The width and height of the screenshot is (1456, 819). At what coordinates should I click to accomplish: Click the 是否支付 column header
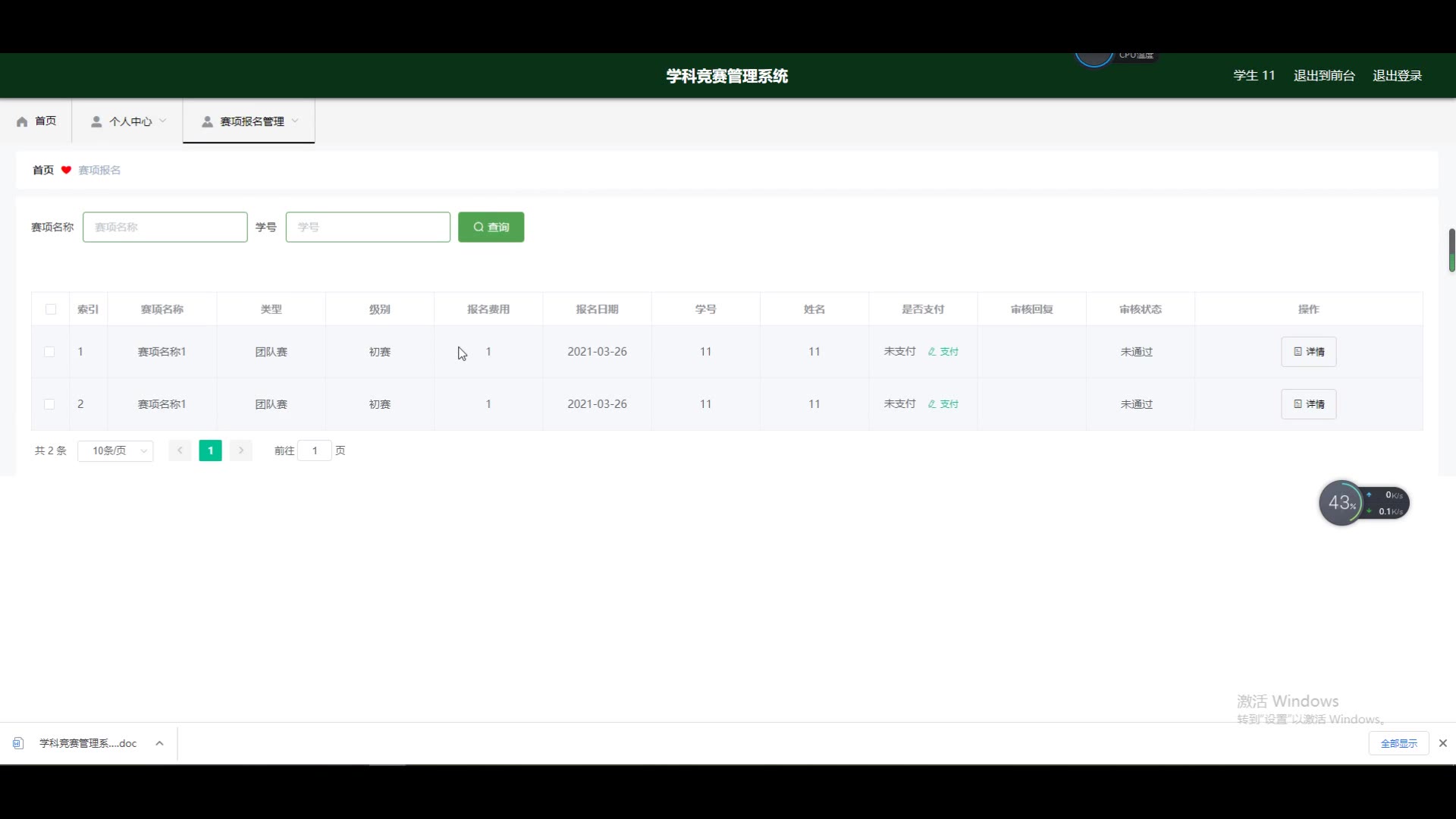[923, 309]
